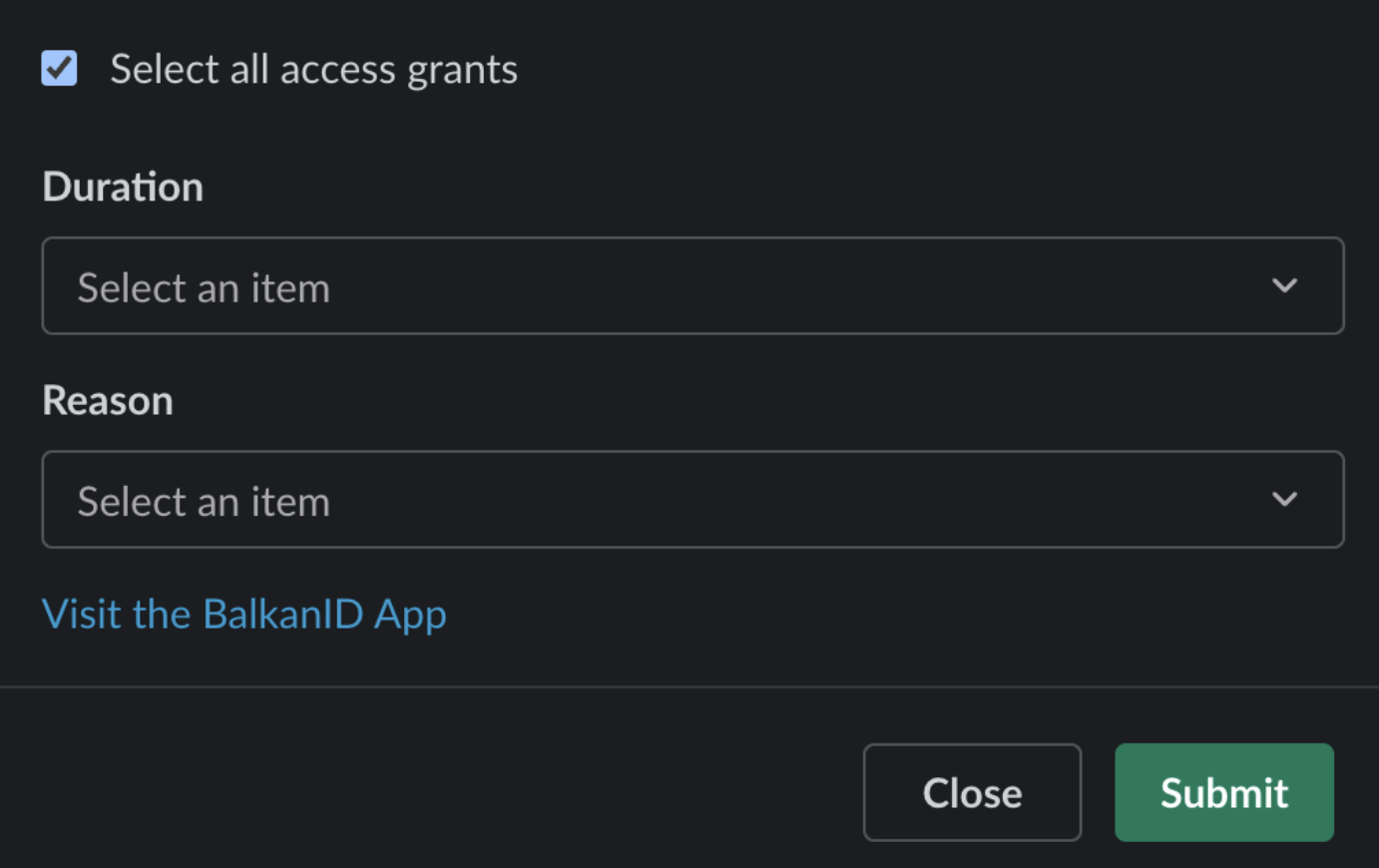Click the chevron arrow in the Duration field

(x=1284, y=286)
